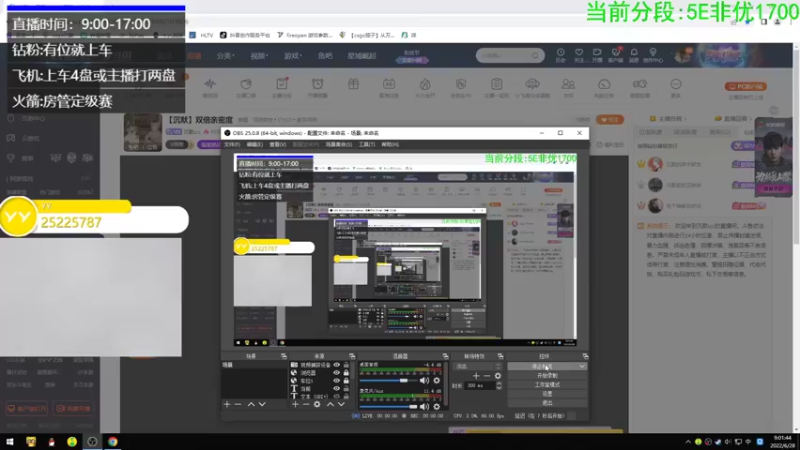Open transition properties gear icon
The width and height of the screenshot is (800, 450).
(498, 376)
